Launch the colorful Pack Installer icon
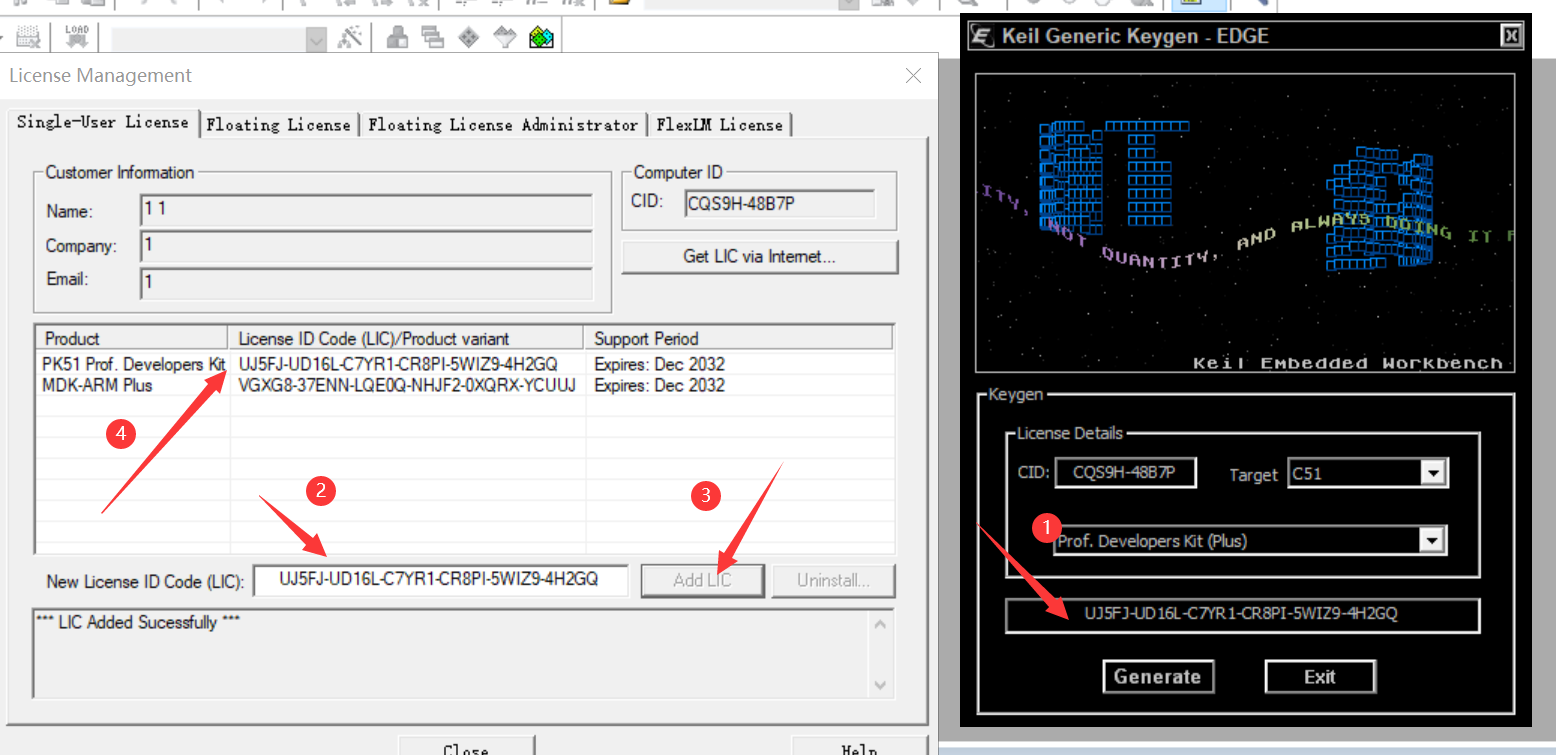The height and width of the screenshot is (755, 1556). click(x=541, y=38)
